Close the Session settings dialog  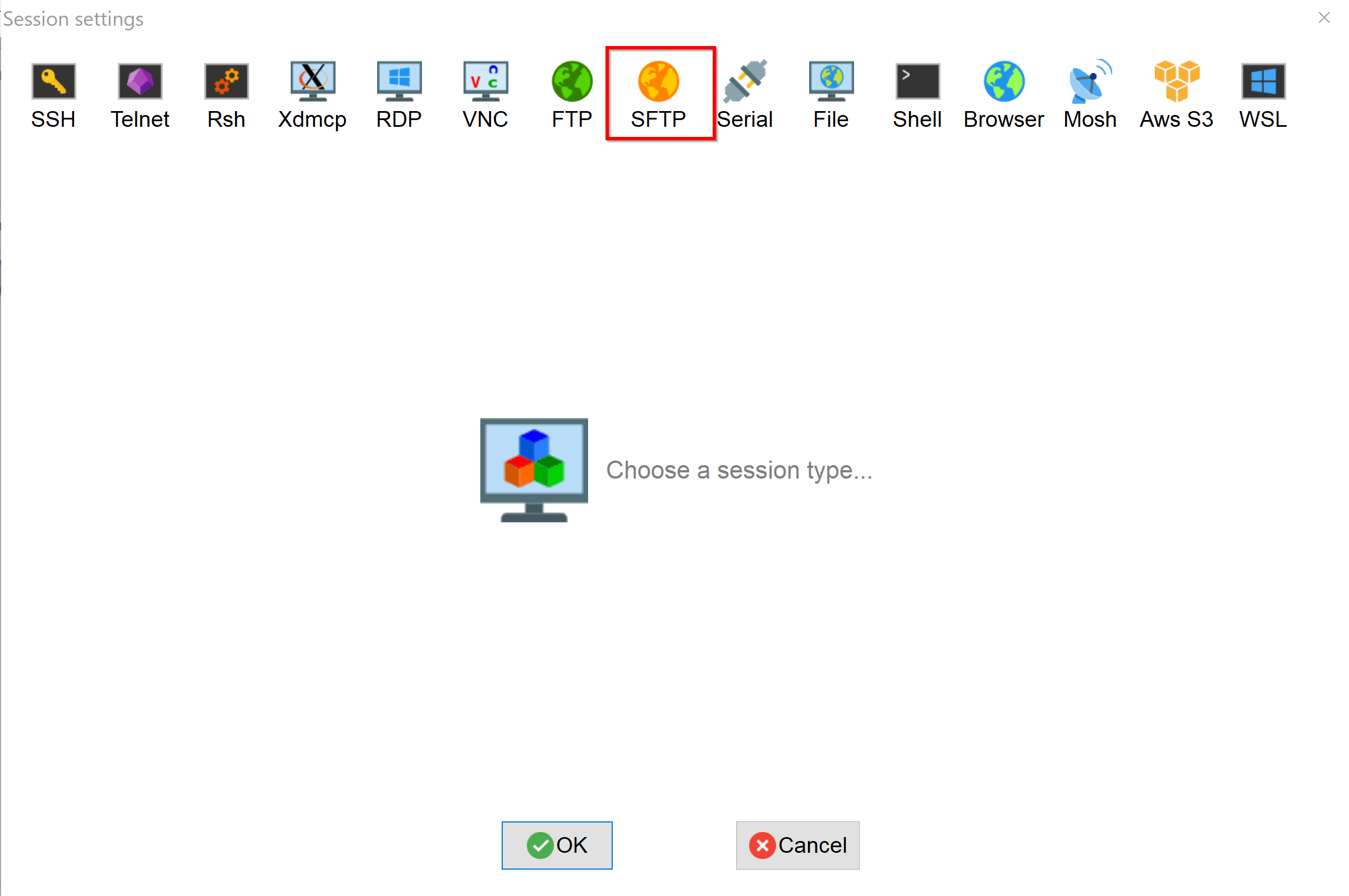[1325, 18]
